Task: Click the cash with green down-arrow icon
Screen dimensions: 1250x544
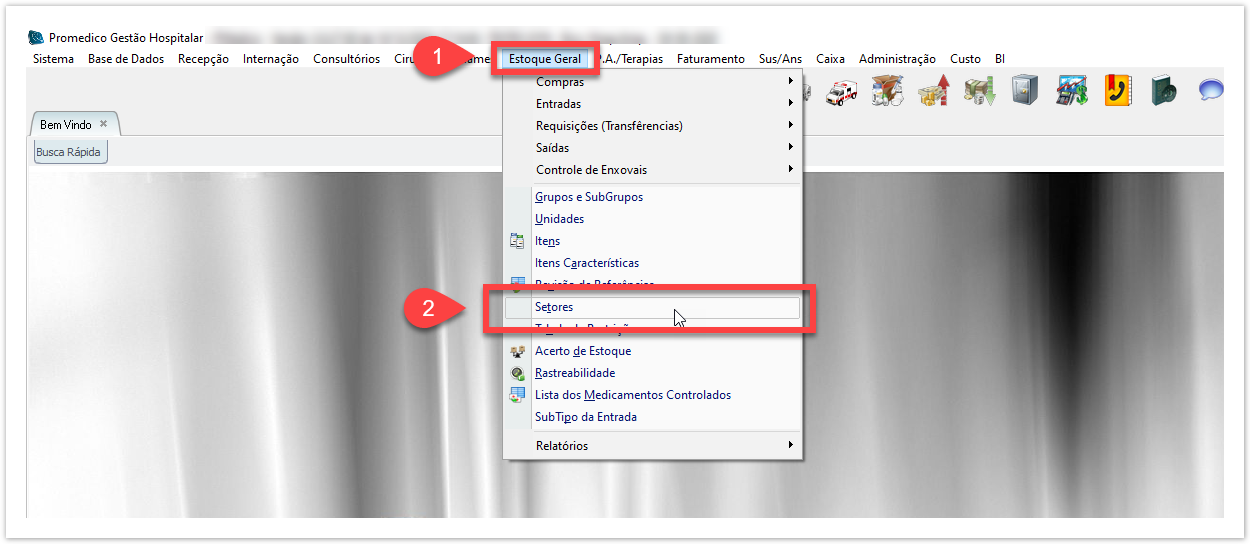Action: (x=979, y=92)
